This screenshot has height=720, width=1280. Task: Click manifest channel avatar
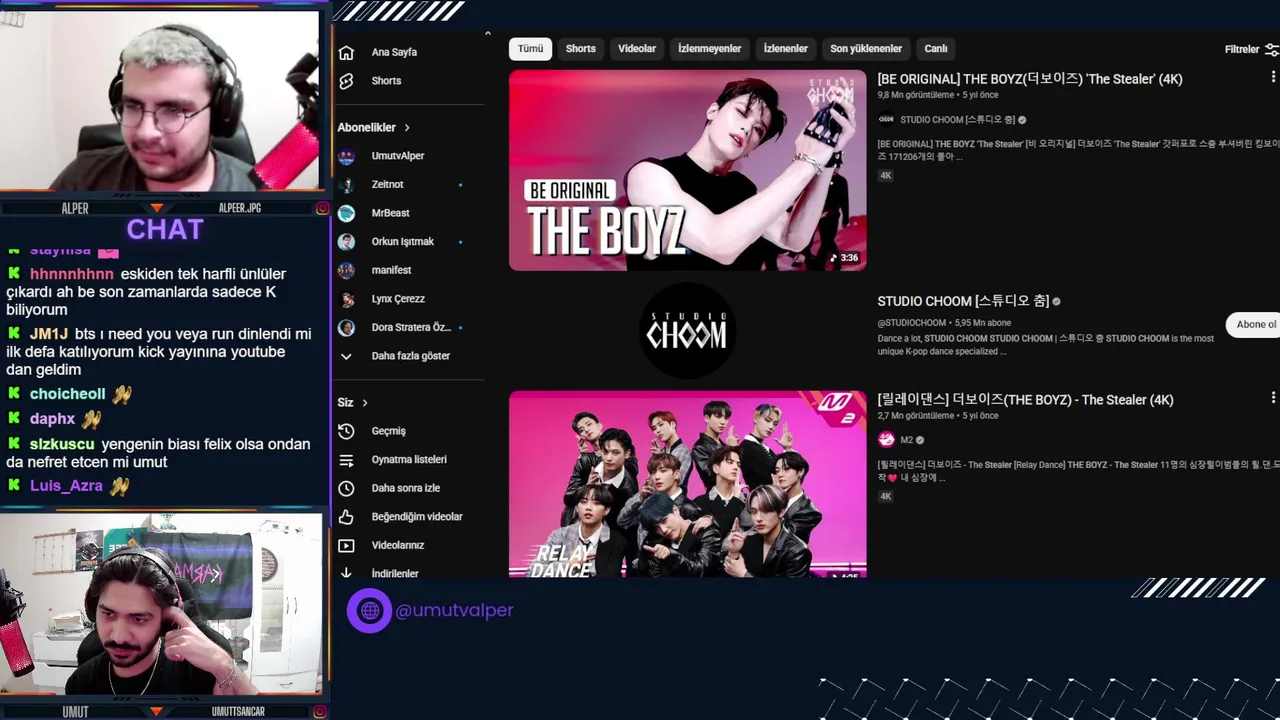(x=346, y=270)
